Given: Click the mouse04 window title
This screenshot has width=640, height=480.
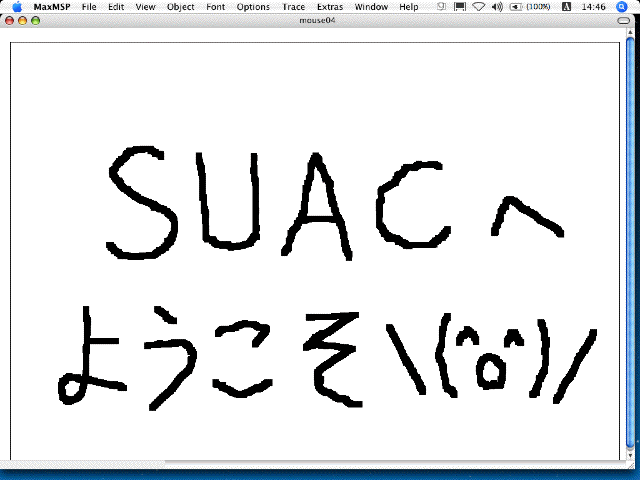Looking at the screenshot, I should (x=317, y=20).
